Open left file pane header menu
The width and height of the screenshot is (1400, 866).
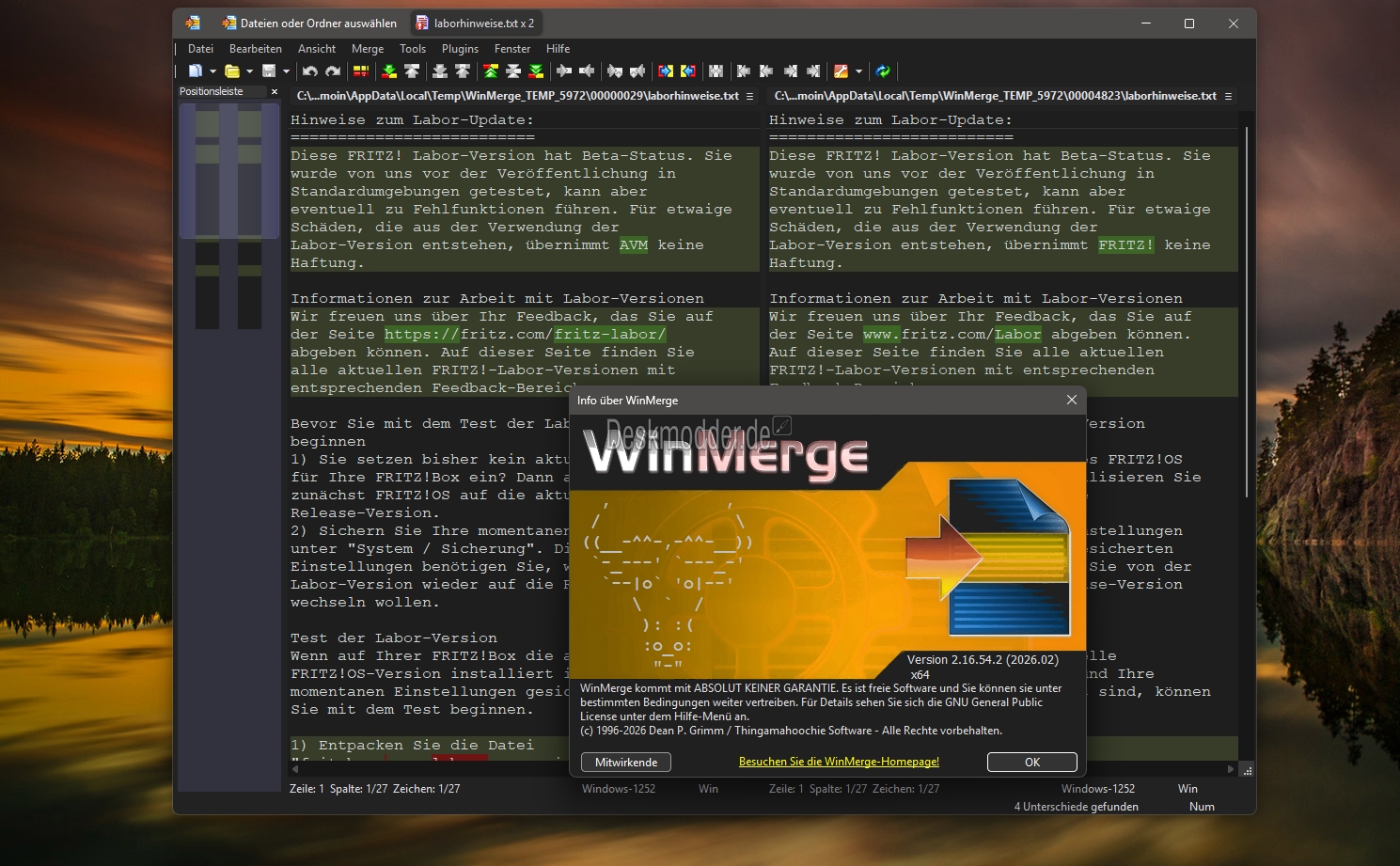click(x=749, y=96)
